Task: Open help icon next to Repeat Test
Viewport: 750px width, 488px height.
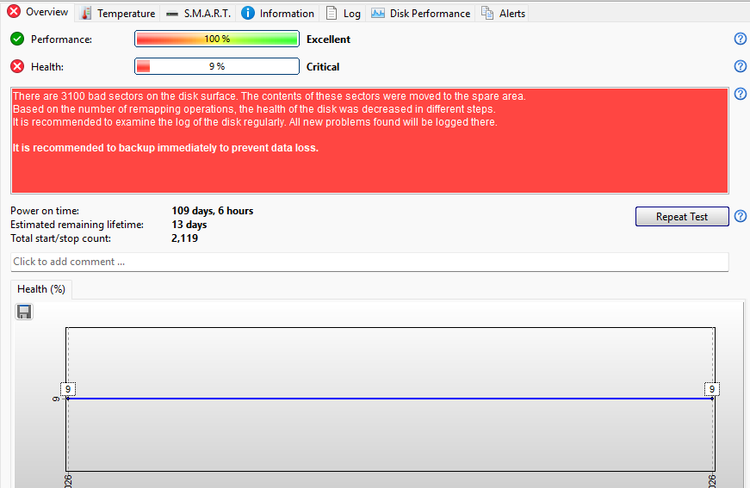Action: [740, 216]
